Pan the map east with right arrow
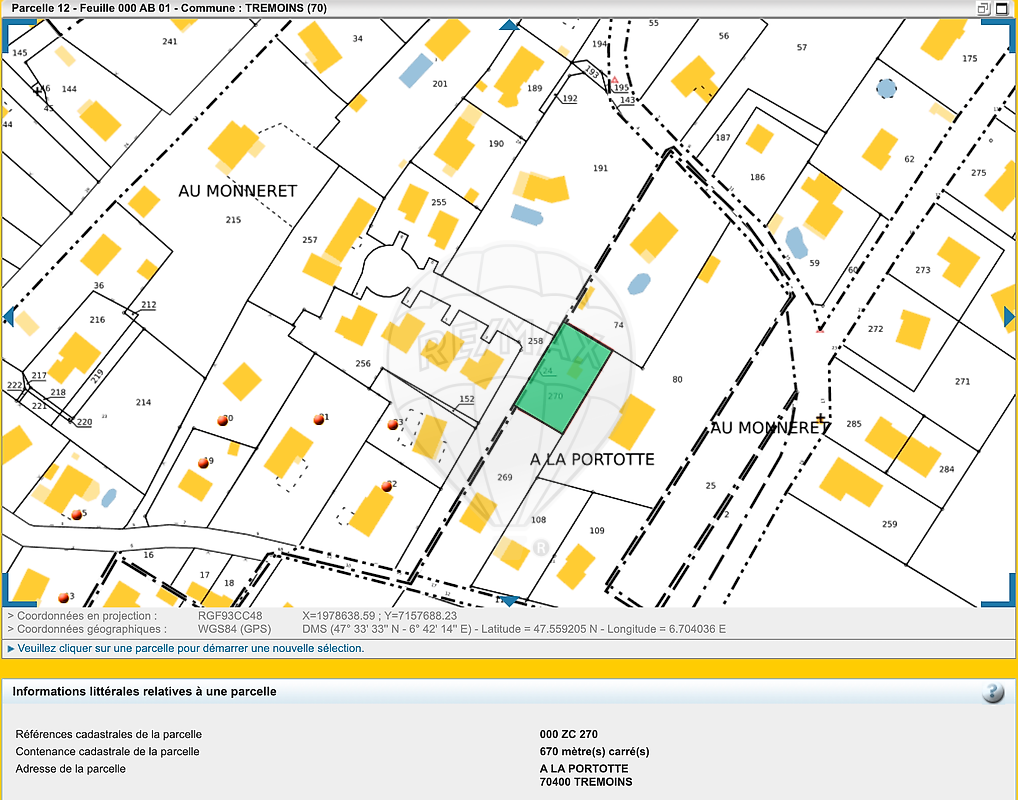 (1009, 317)
